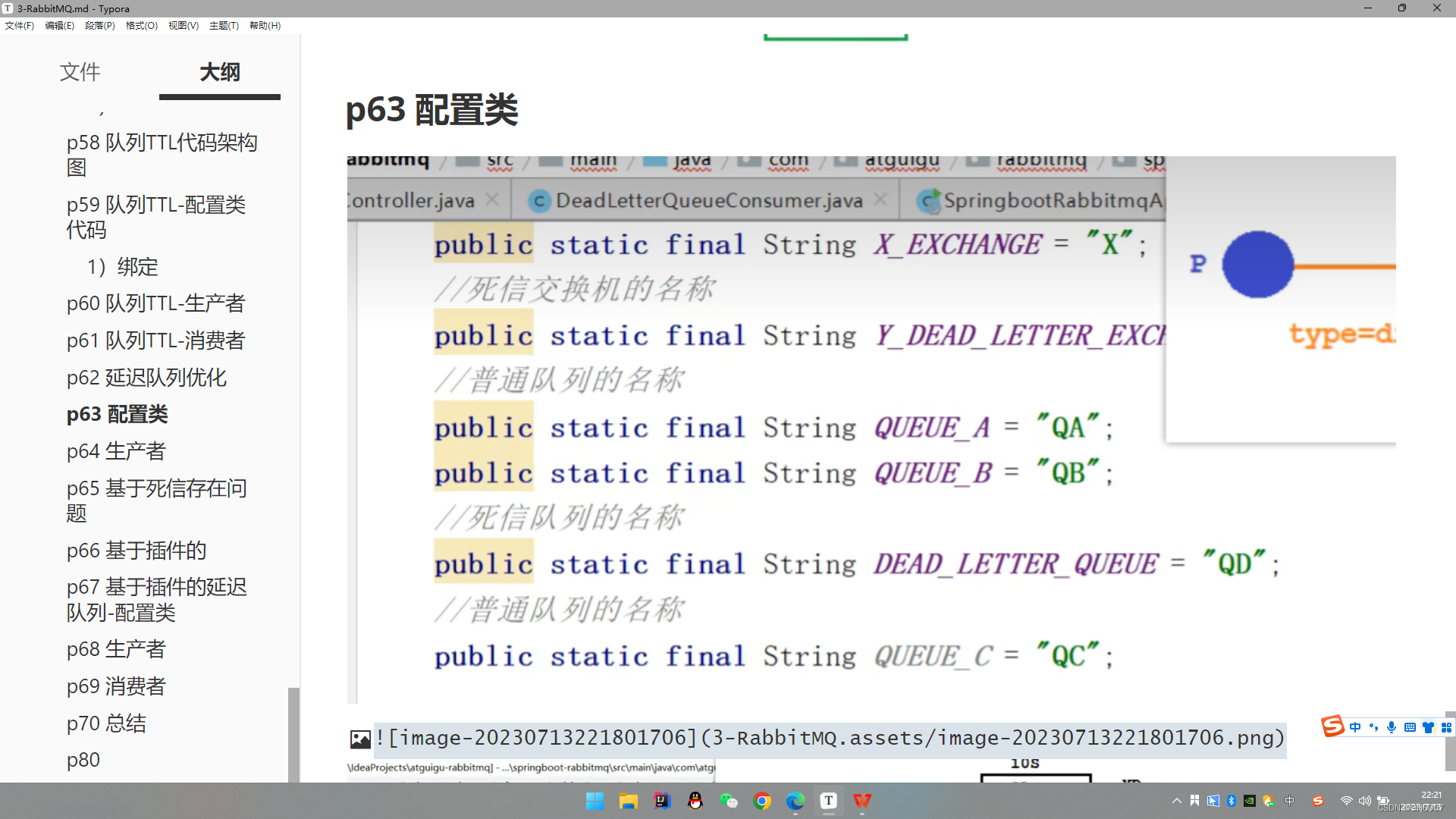This screenshot has width=1456, height=819.
Task: Expand hidden system tray icons
Action: coord(1177,802)
